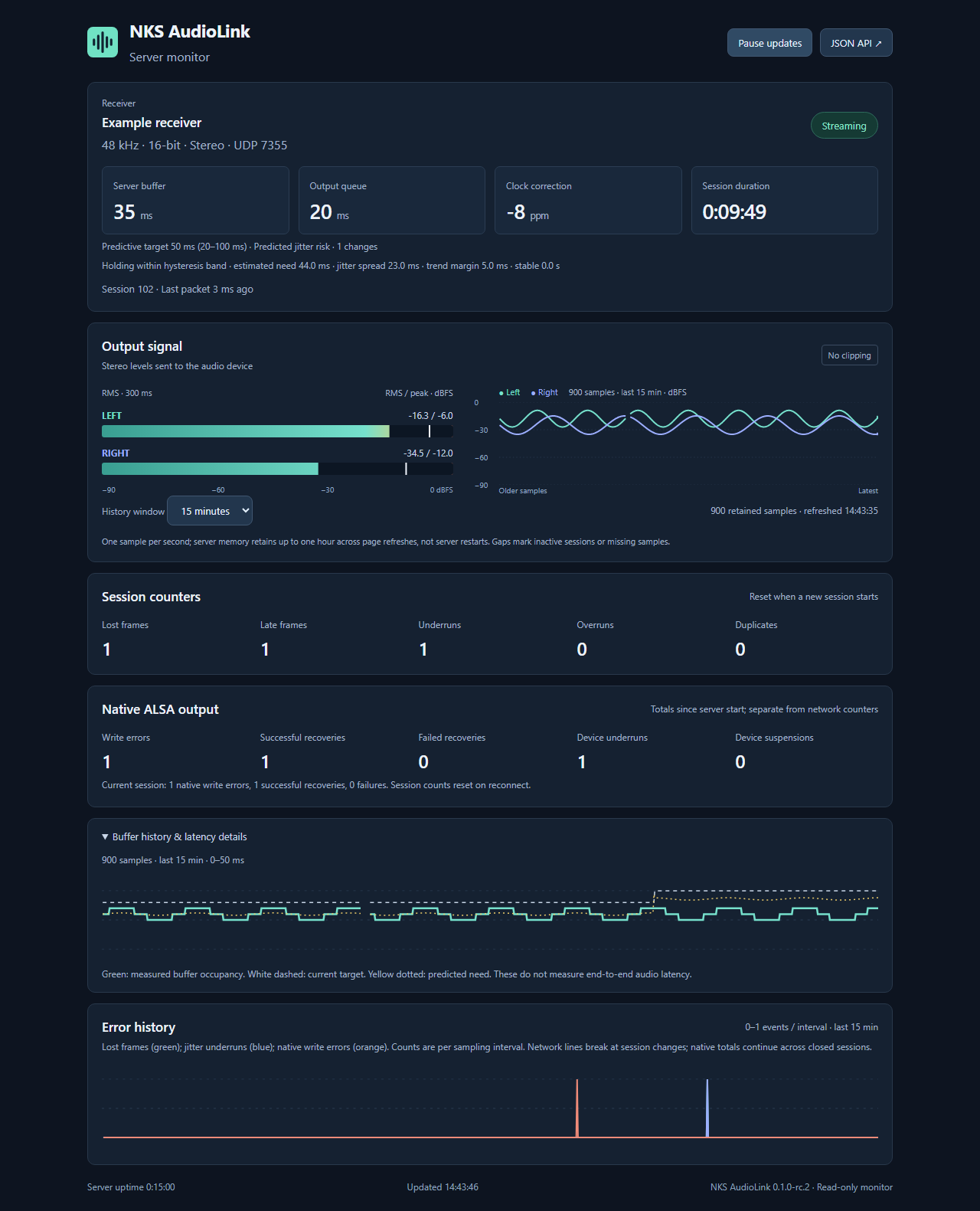Click the NKS AudioLink waveform logo icon
This screenshot has height=1211, width=980.
[103, 42]
